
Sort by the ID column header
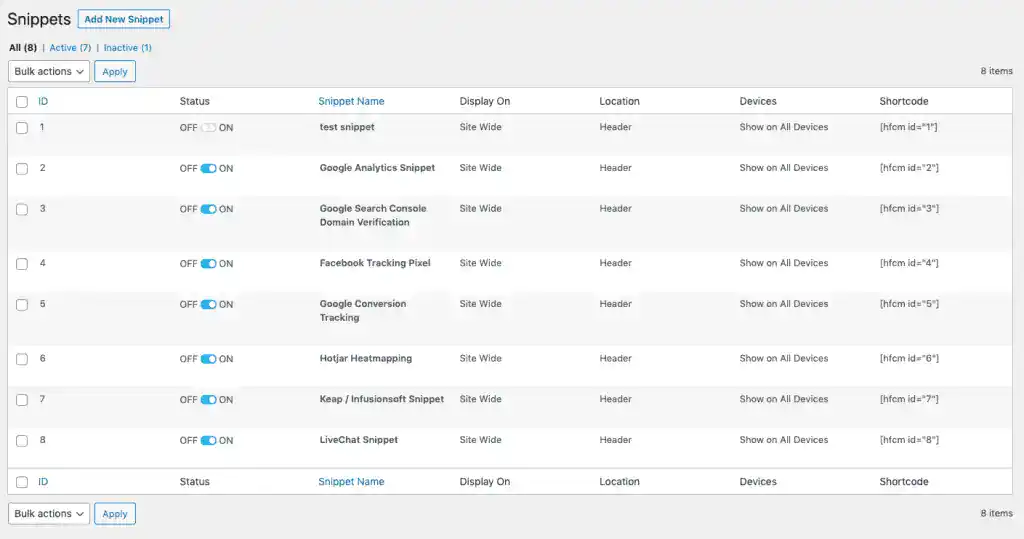point(43,102)
